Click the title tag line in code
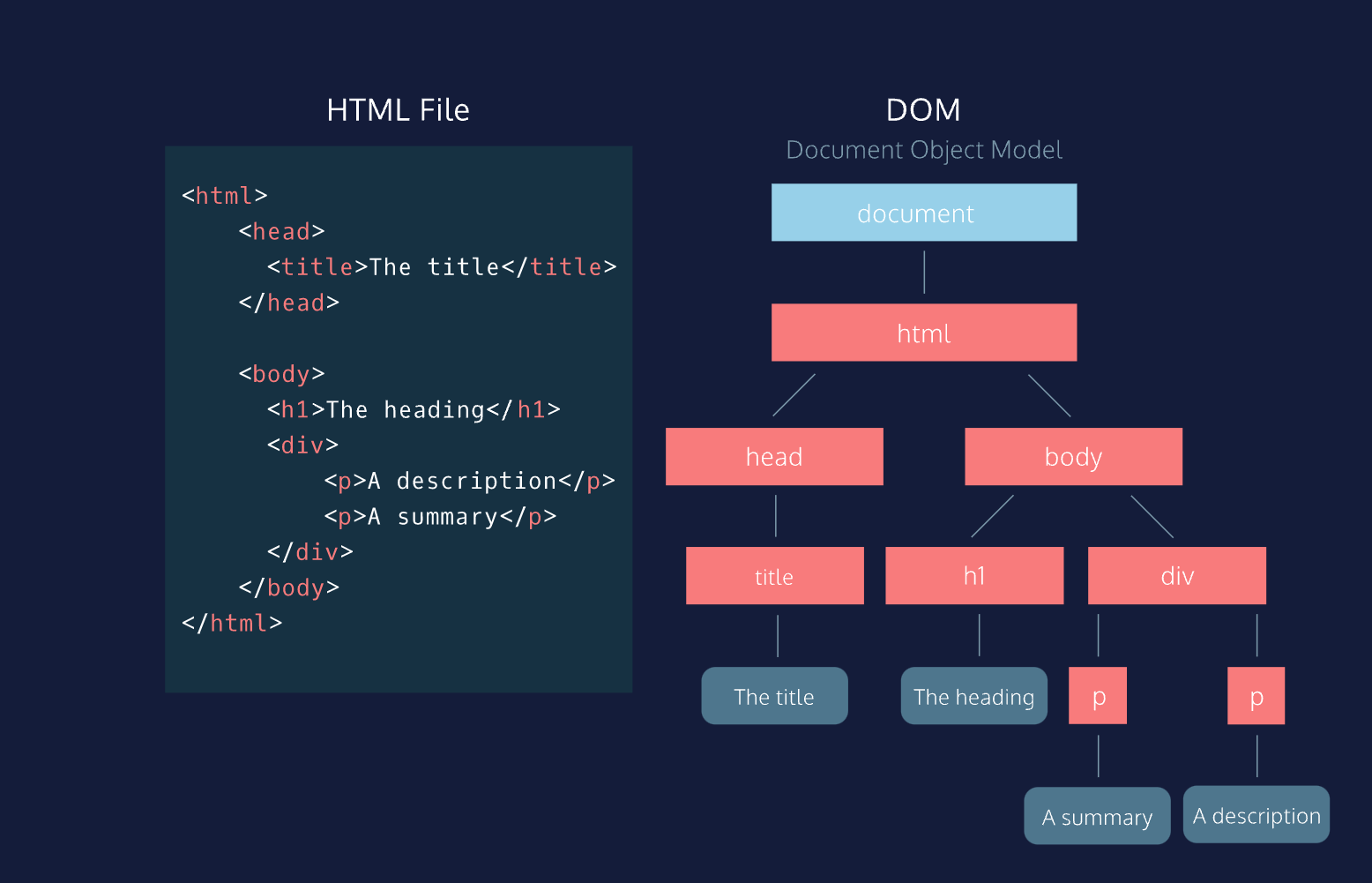Viewport: 1372px width, 883px height. click(441, 266)
